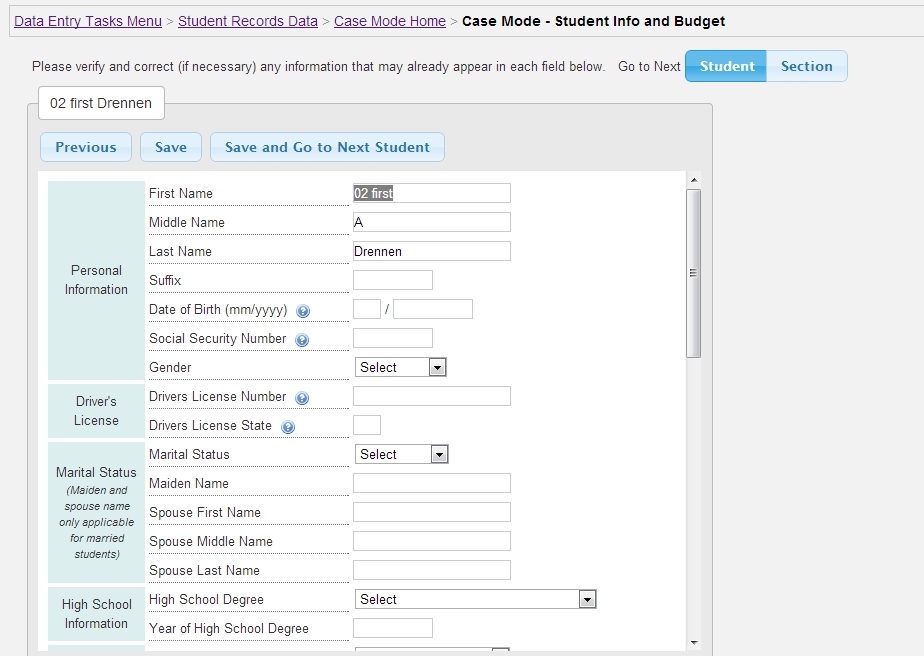Click the form's vertical scrollbar thumb
The height and width of the screenshot is (656, 924).
(694, 273)
